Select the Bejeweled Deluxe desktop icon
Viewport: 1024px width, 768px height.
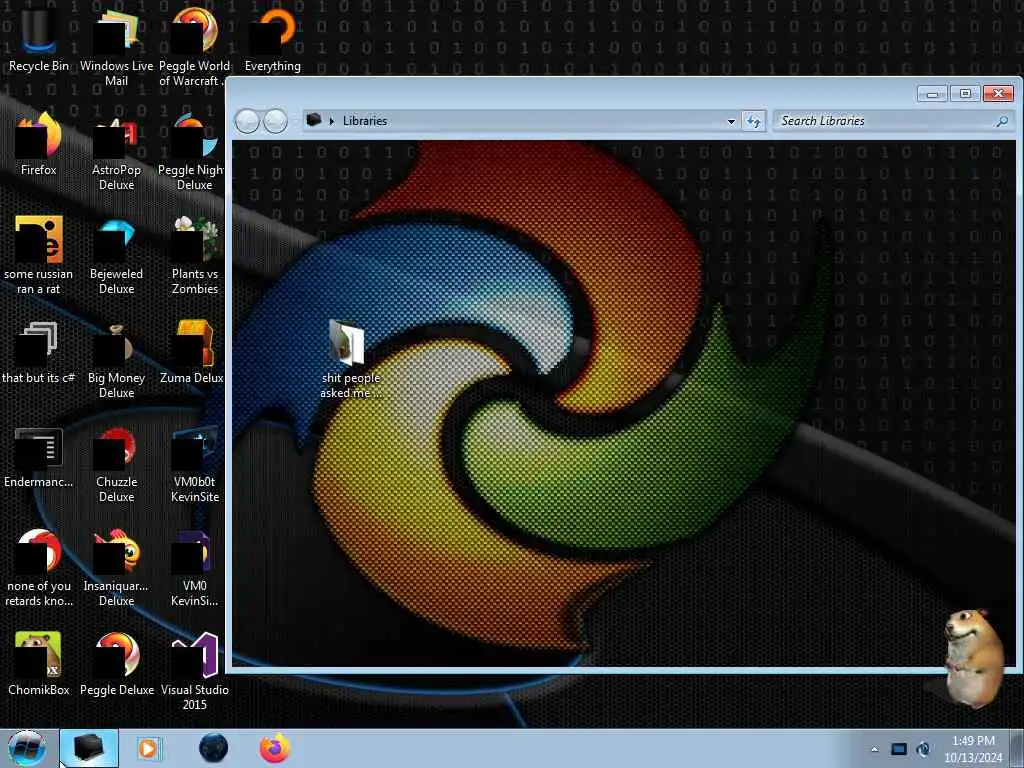pos(116,255)
